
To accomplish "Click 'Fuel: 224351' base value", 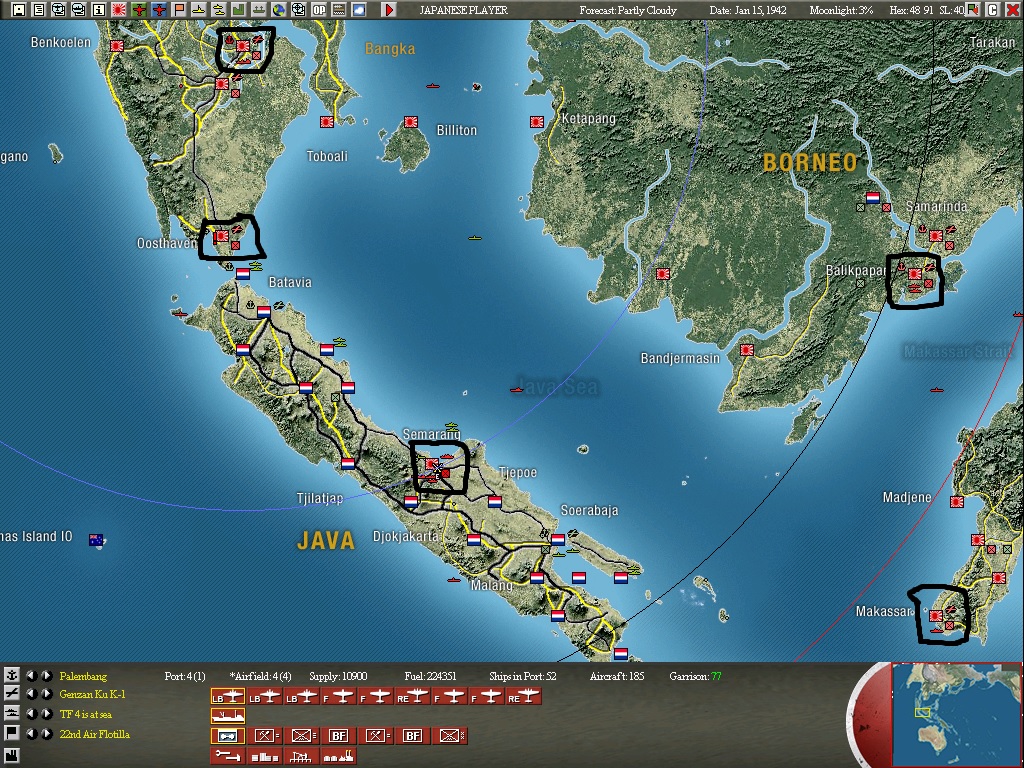I will (x=430, y=676).
